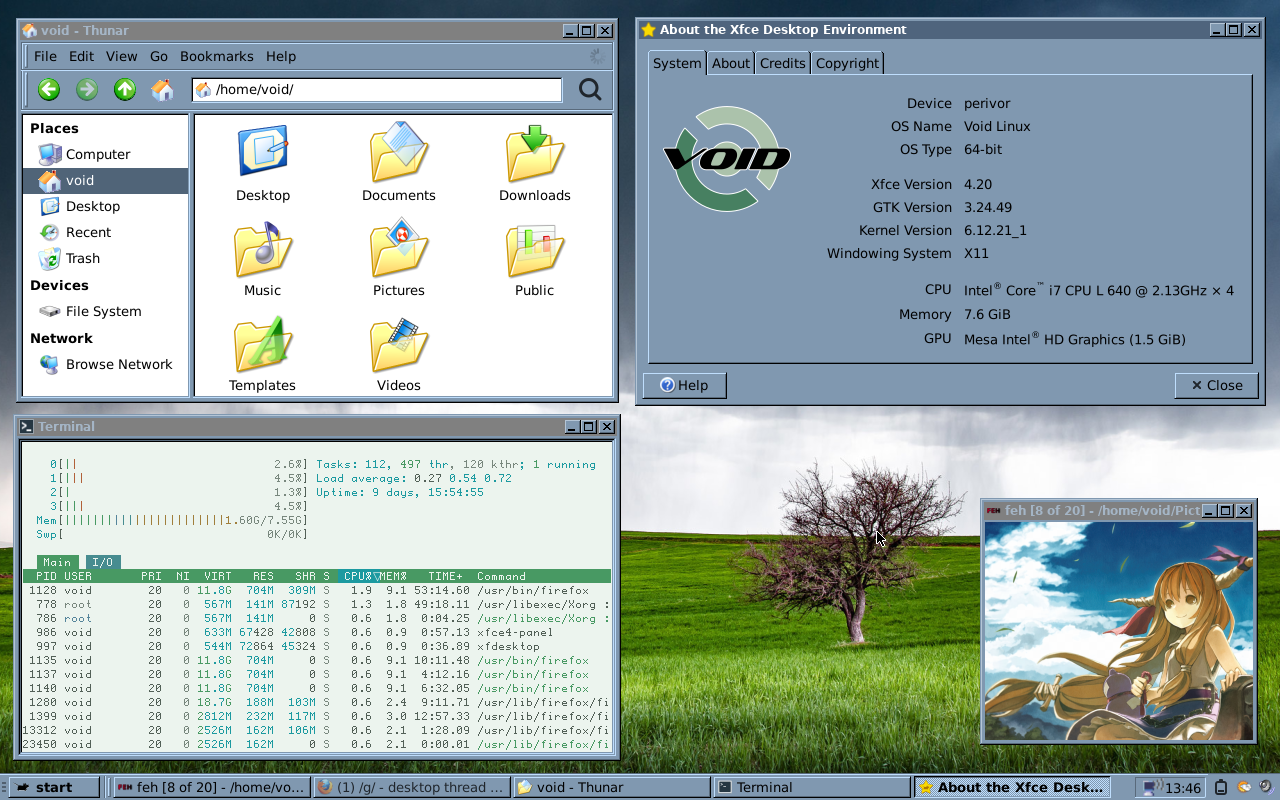1280x800 pixels.
Task: Click the Help button in About Xfce
Action: (x=684, y=385)
